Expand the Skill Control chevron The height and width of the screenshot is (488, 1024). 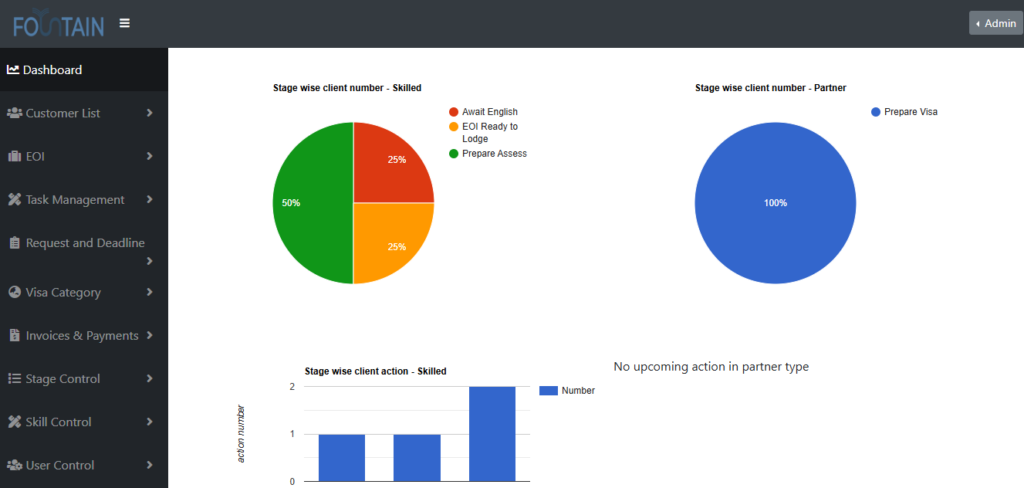click(149, 422)
